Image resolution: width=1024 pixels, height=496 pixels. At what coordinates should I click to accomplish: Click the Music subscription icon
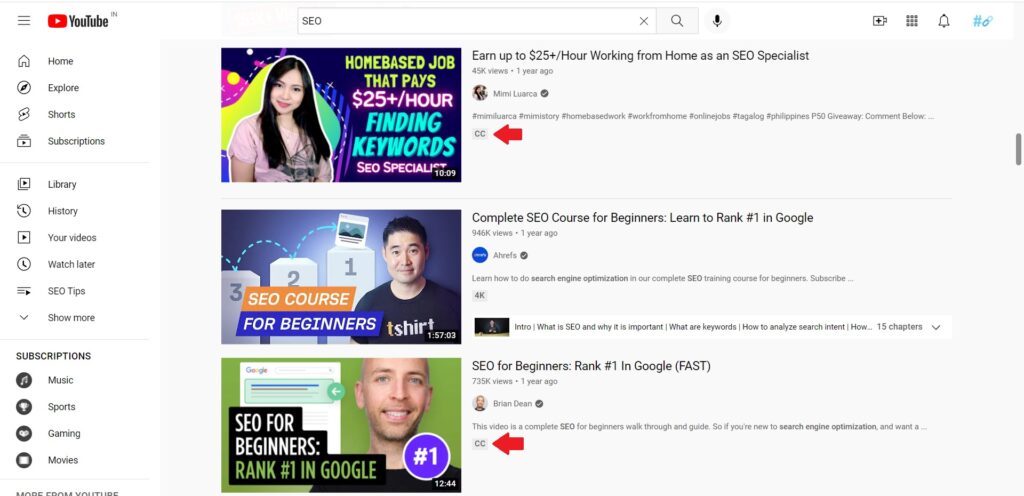tap(24, 380)
